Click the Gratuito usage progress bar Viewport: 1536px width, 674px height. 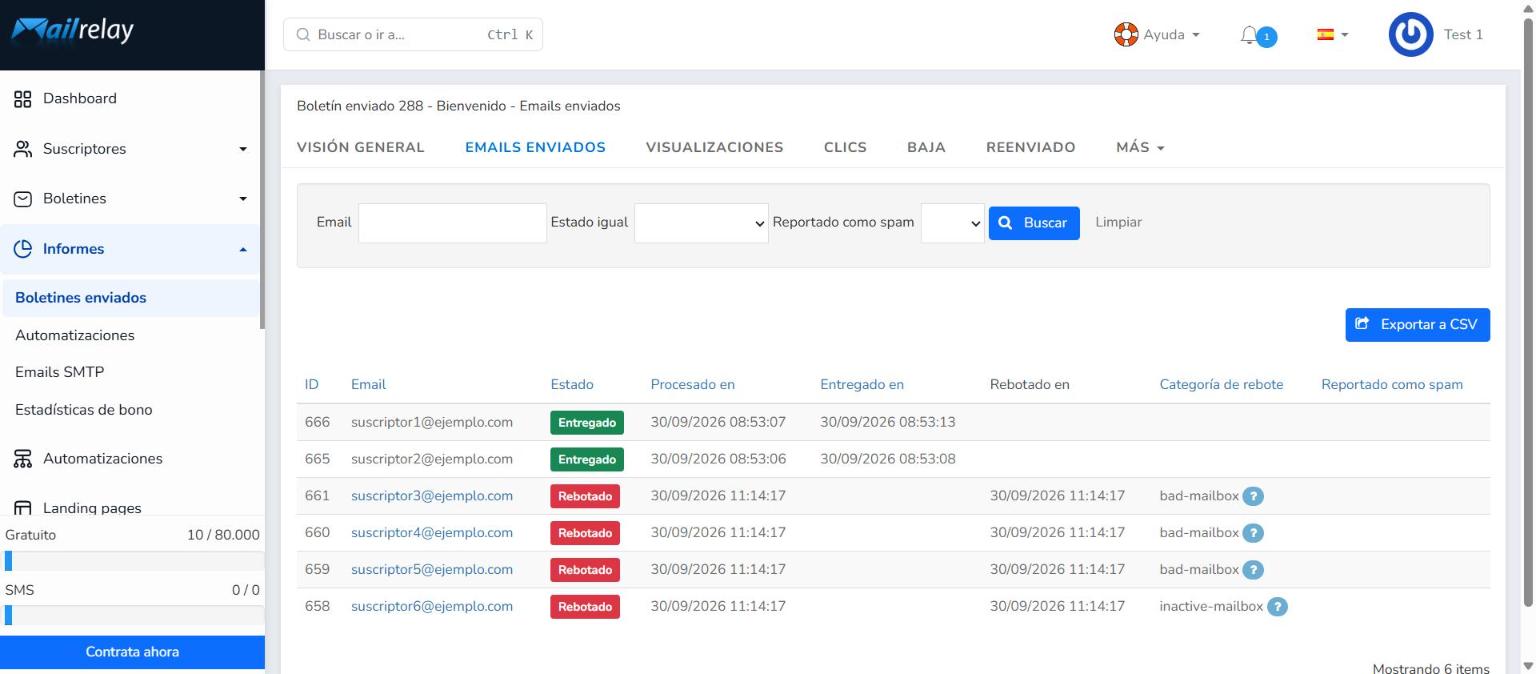coord(132,561)
